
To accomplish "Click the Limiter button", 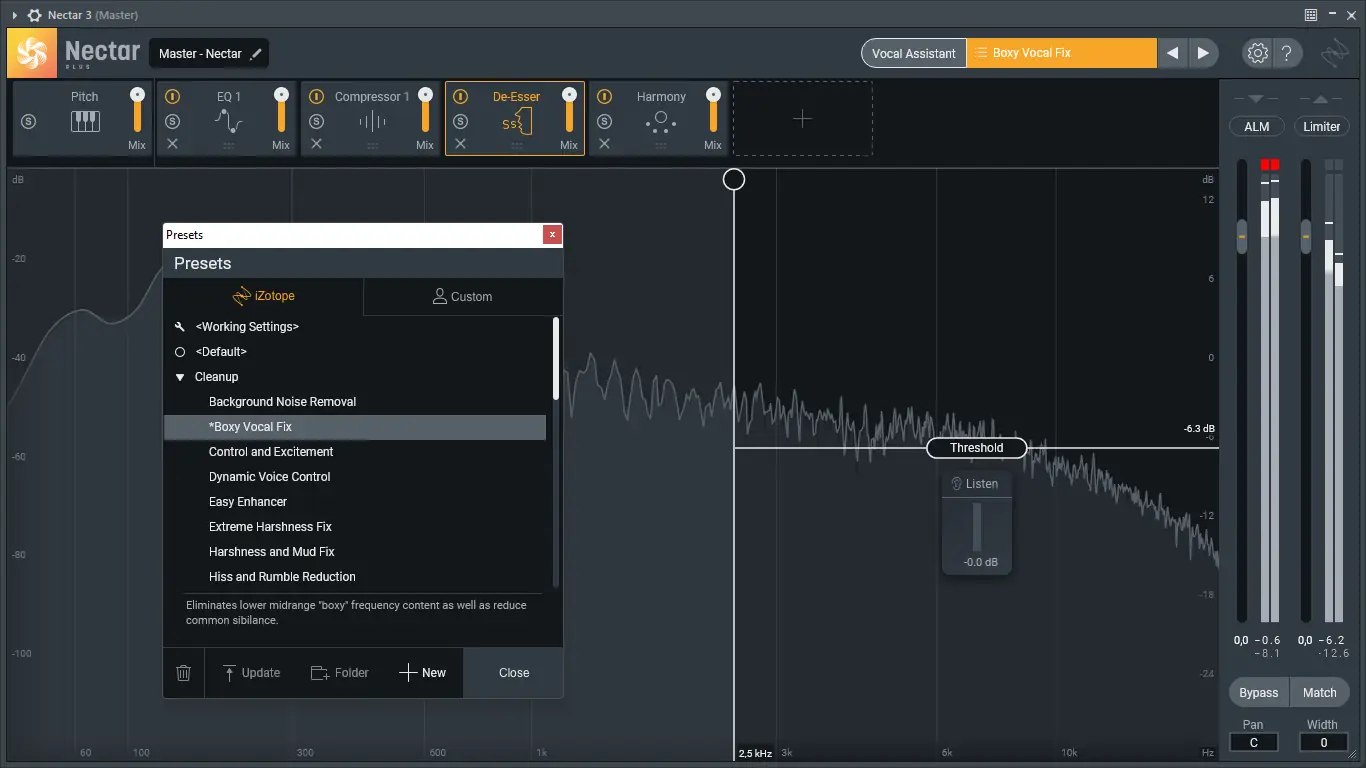I will click(x=1321, y=127).
